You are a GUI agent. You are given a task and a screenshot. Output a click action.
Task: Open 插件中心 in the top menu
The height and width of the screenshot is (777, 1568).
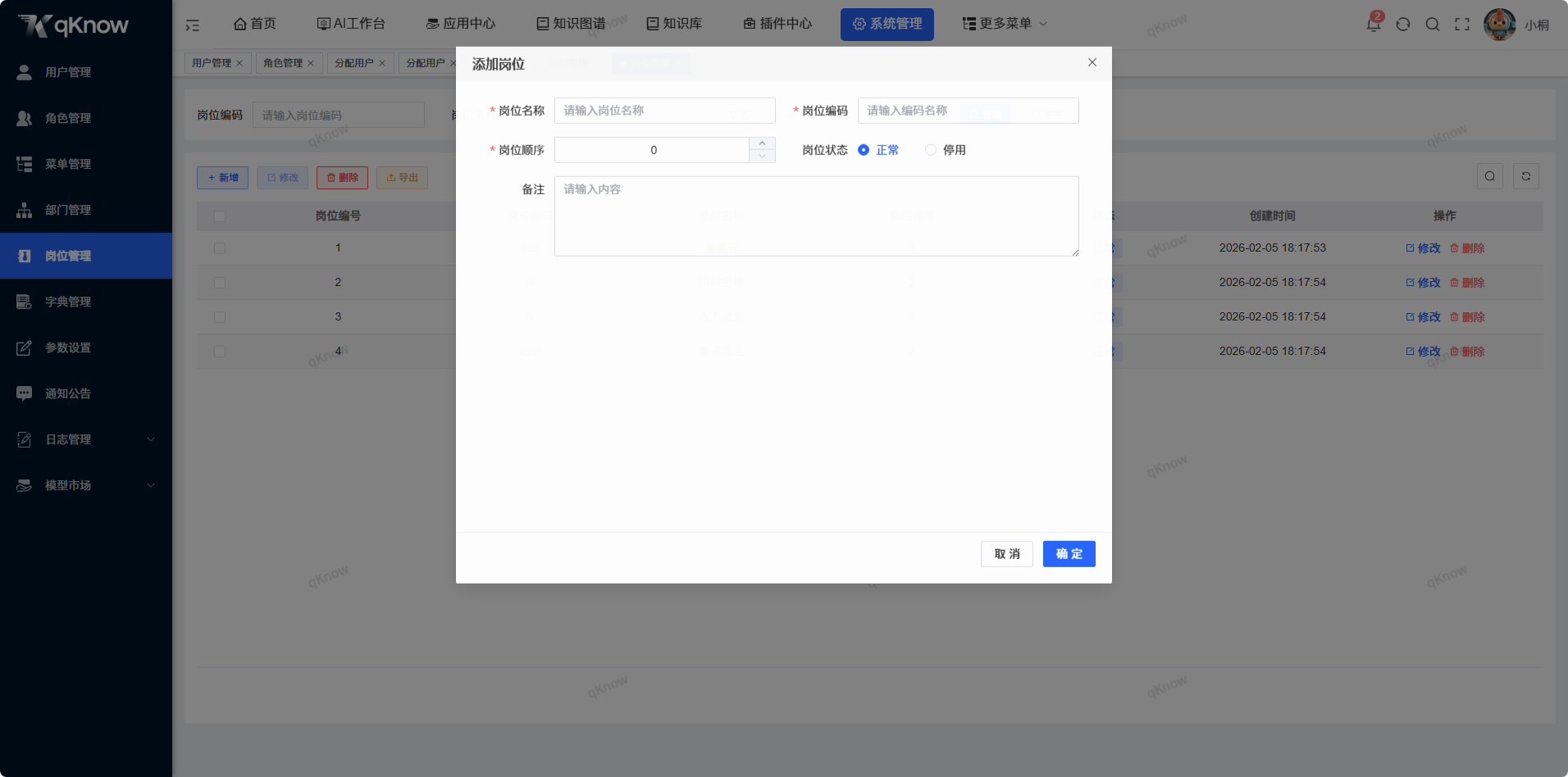(777, 24)
